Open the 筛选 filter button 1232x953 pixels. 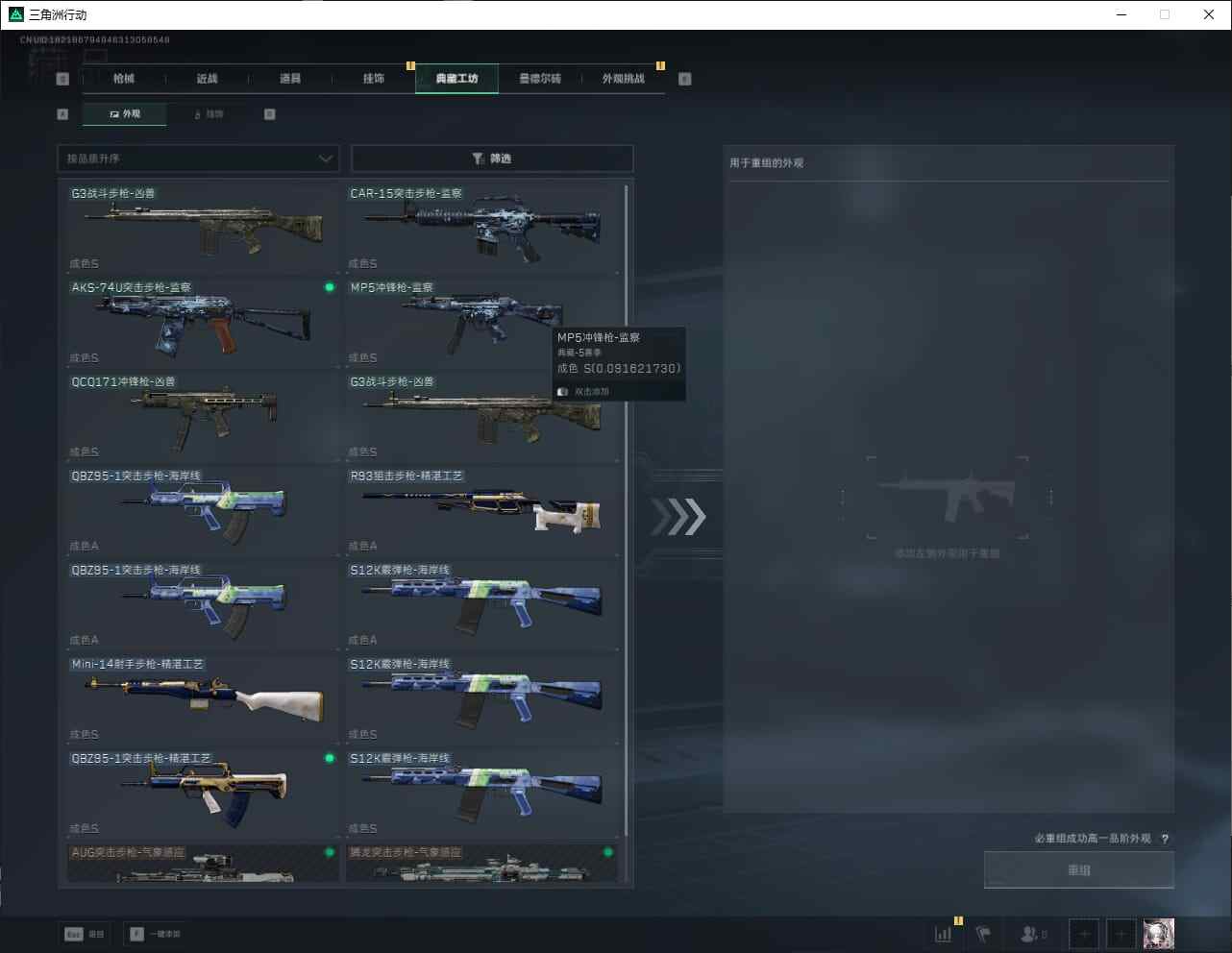[x=492, y=159]
